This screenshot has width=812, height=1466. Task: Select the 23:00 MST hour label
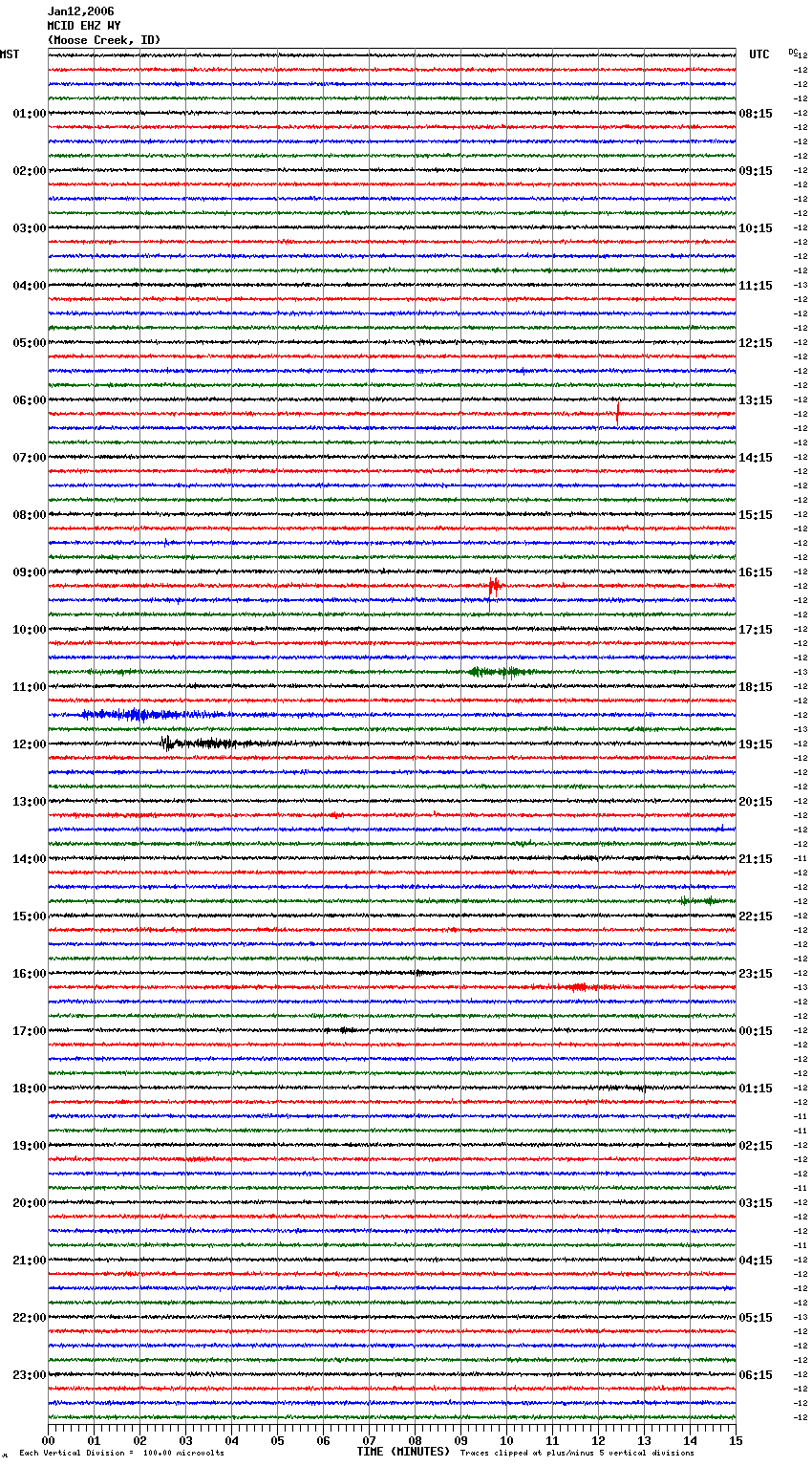pos(30,1375)
